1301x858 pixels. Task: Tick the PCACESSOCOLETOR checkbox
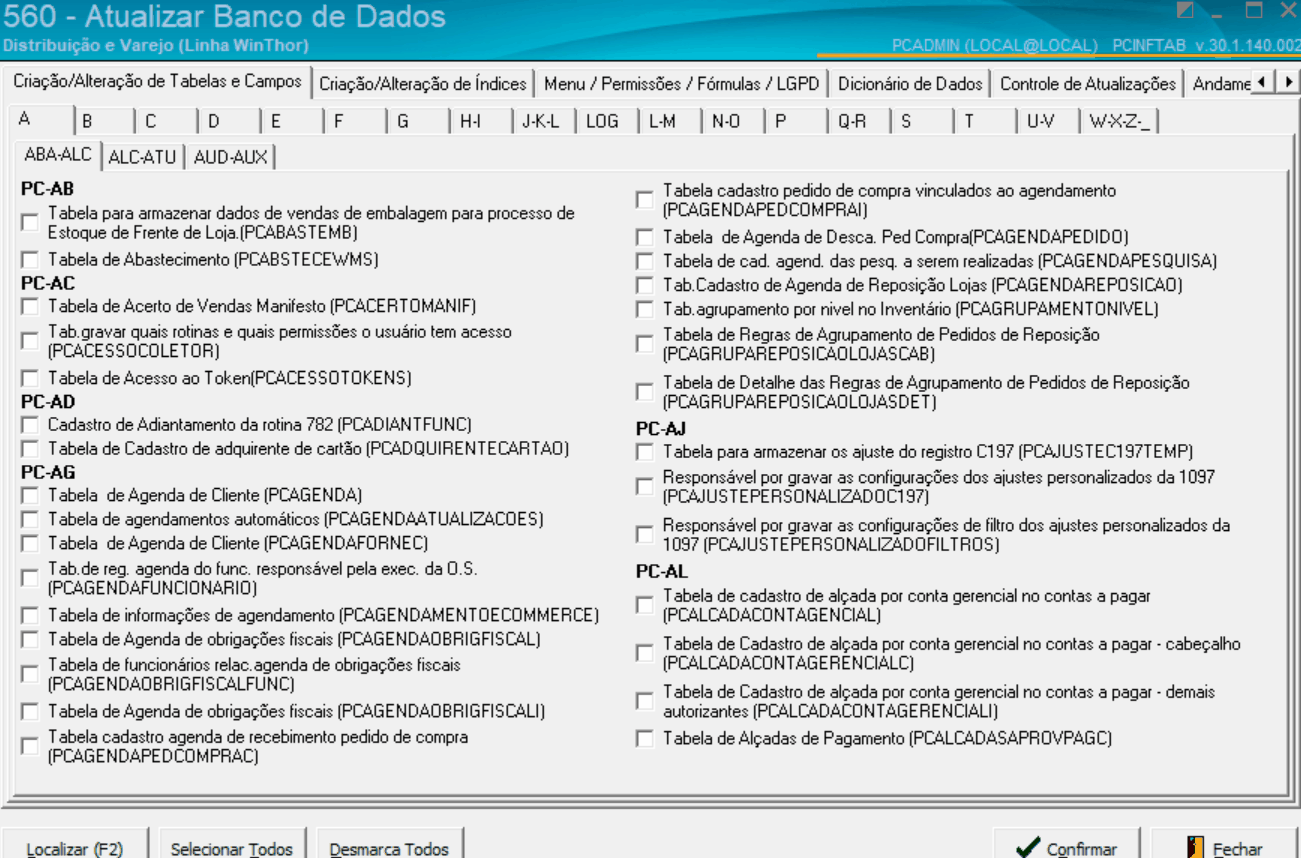coord(30,341)
